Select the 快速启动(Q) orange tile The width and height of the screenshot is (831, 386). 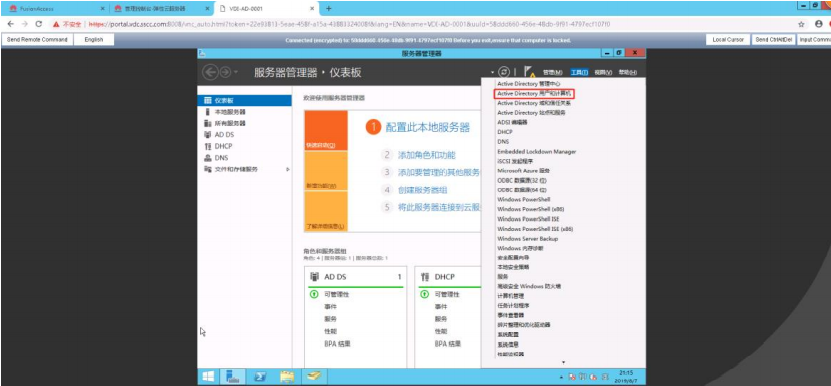326,130
